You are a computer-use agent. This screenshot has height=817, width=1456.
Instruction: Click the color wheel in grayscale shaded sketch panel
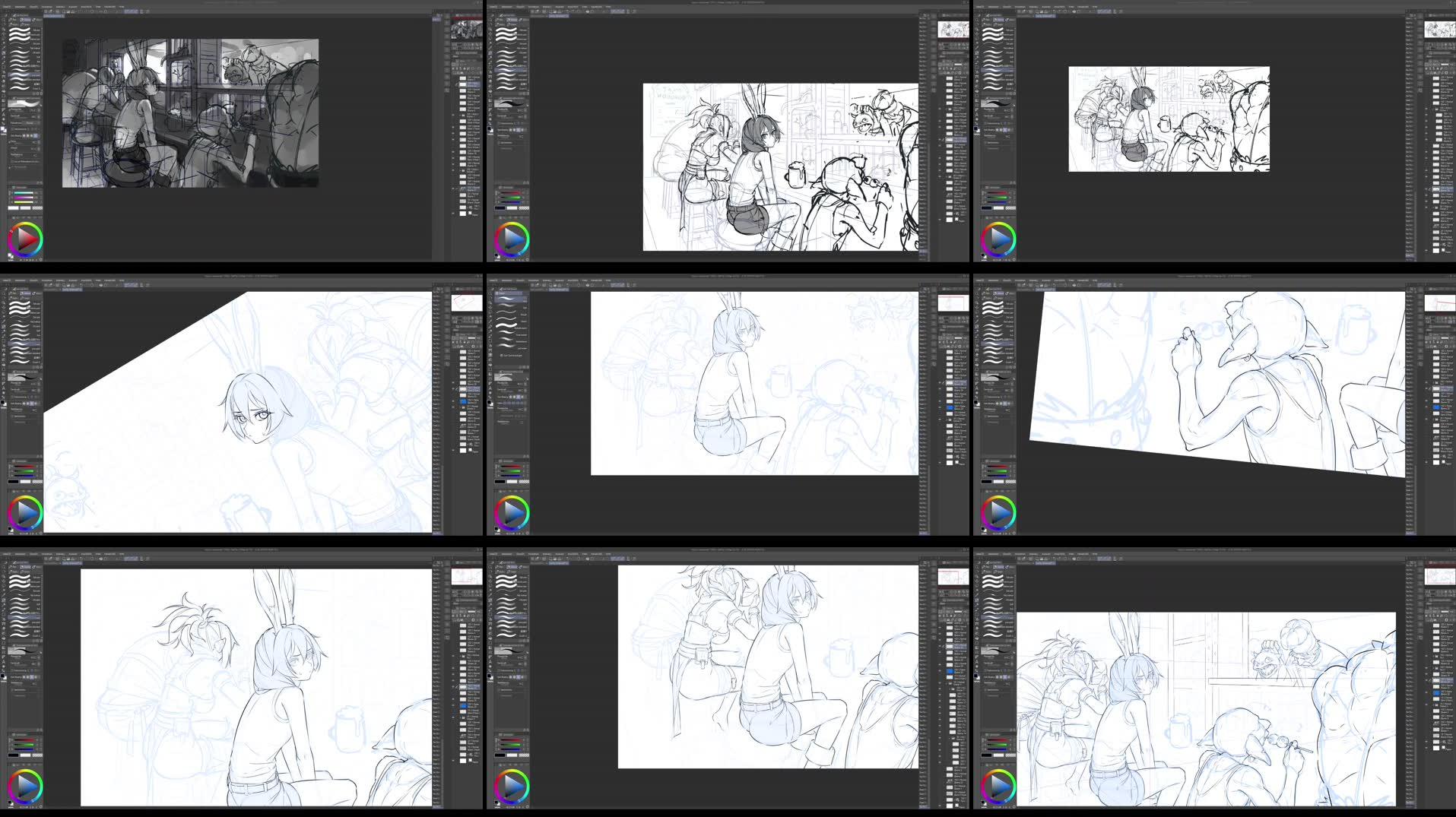coord(25,239)
